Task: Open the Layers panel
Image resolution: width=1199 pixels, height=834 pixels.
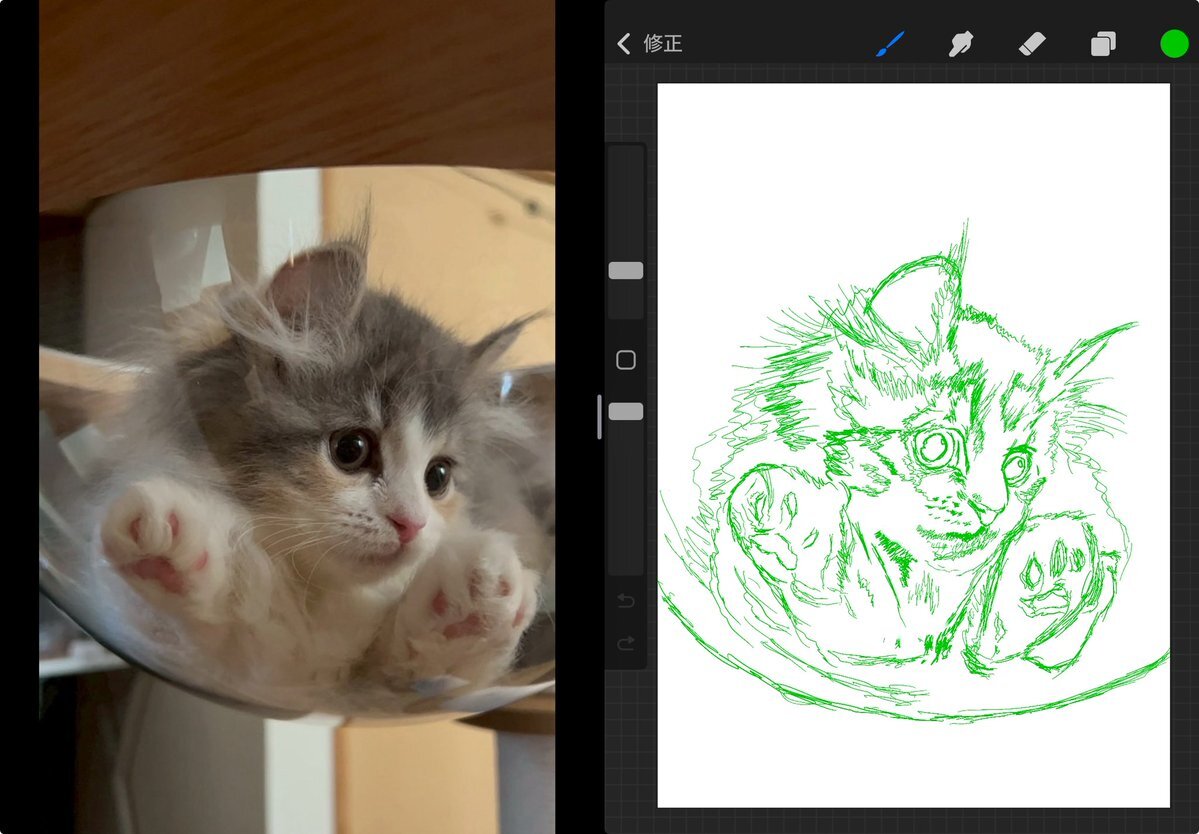Action: pyautogui.click(x=1103, y=44)
